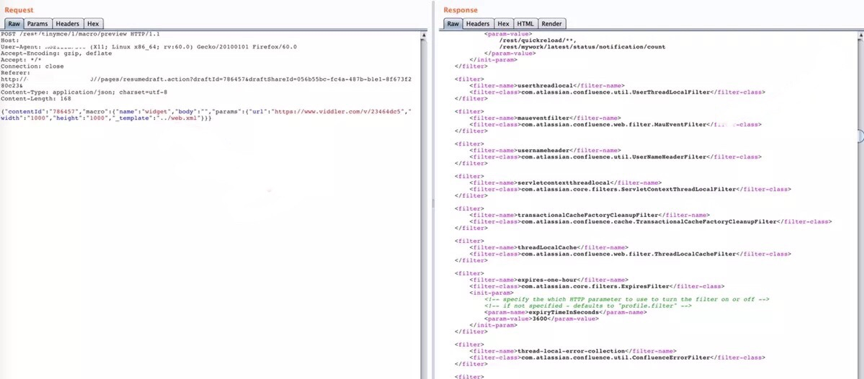Open the Response Hex tab
864x379 pixels.
503,24
